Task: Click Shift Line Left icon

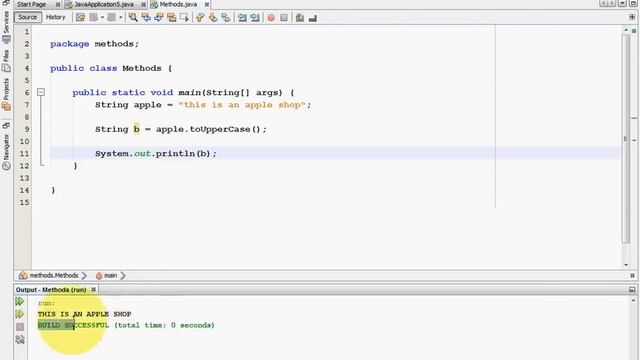Action: point(242,18)
